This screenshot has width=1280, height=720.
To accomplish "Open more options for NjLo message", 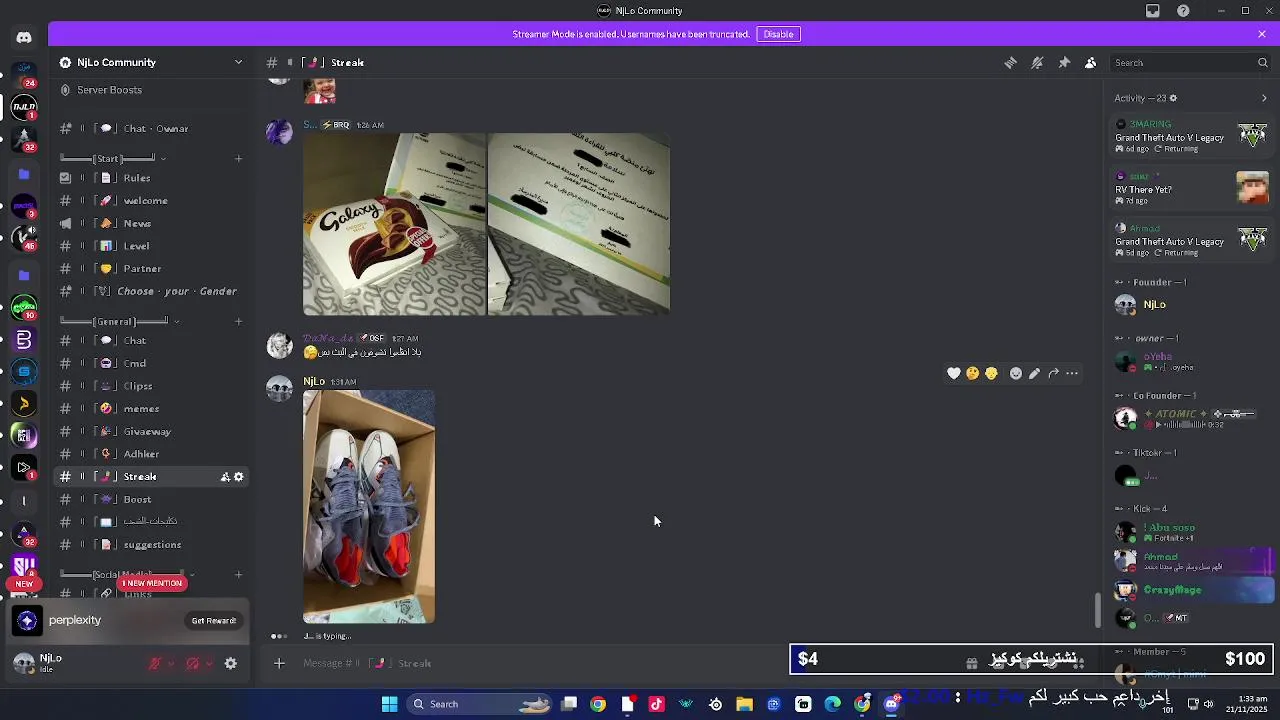I will coord(1072,373).
